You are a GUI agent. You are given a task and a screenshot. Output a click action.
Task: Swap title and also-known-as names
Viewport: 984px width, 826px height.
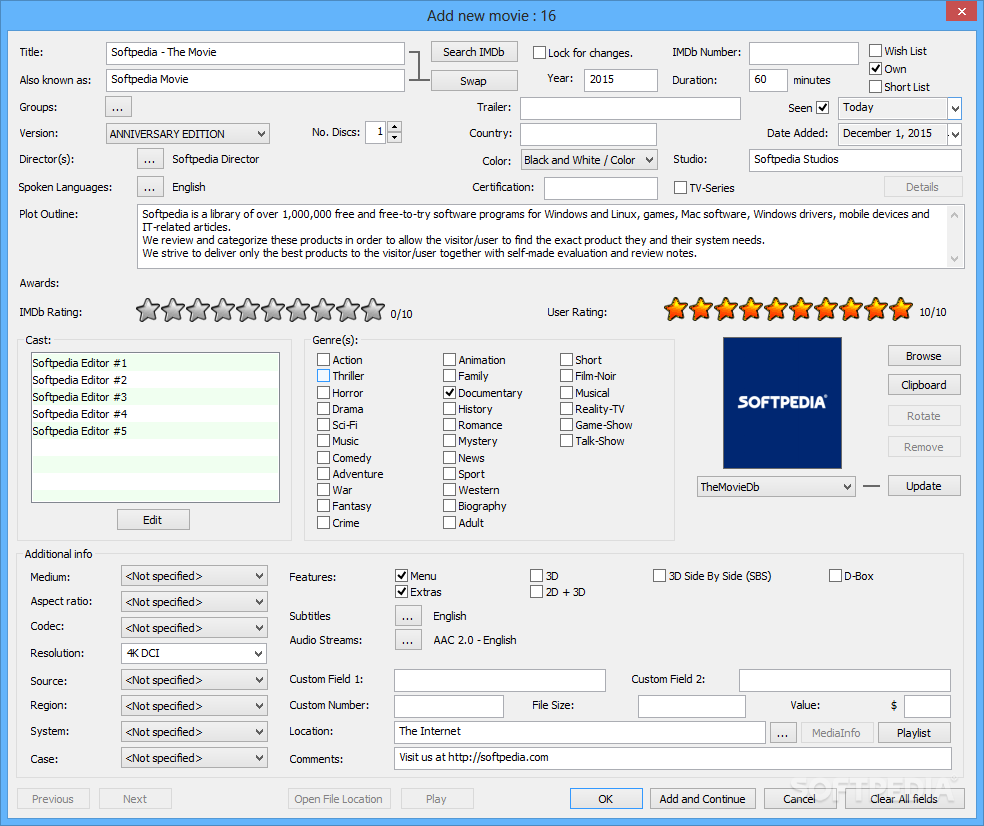[474, 81]
